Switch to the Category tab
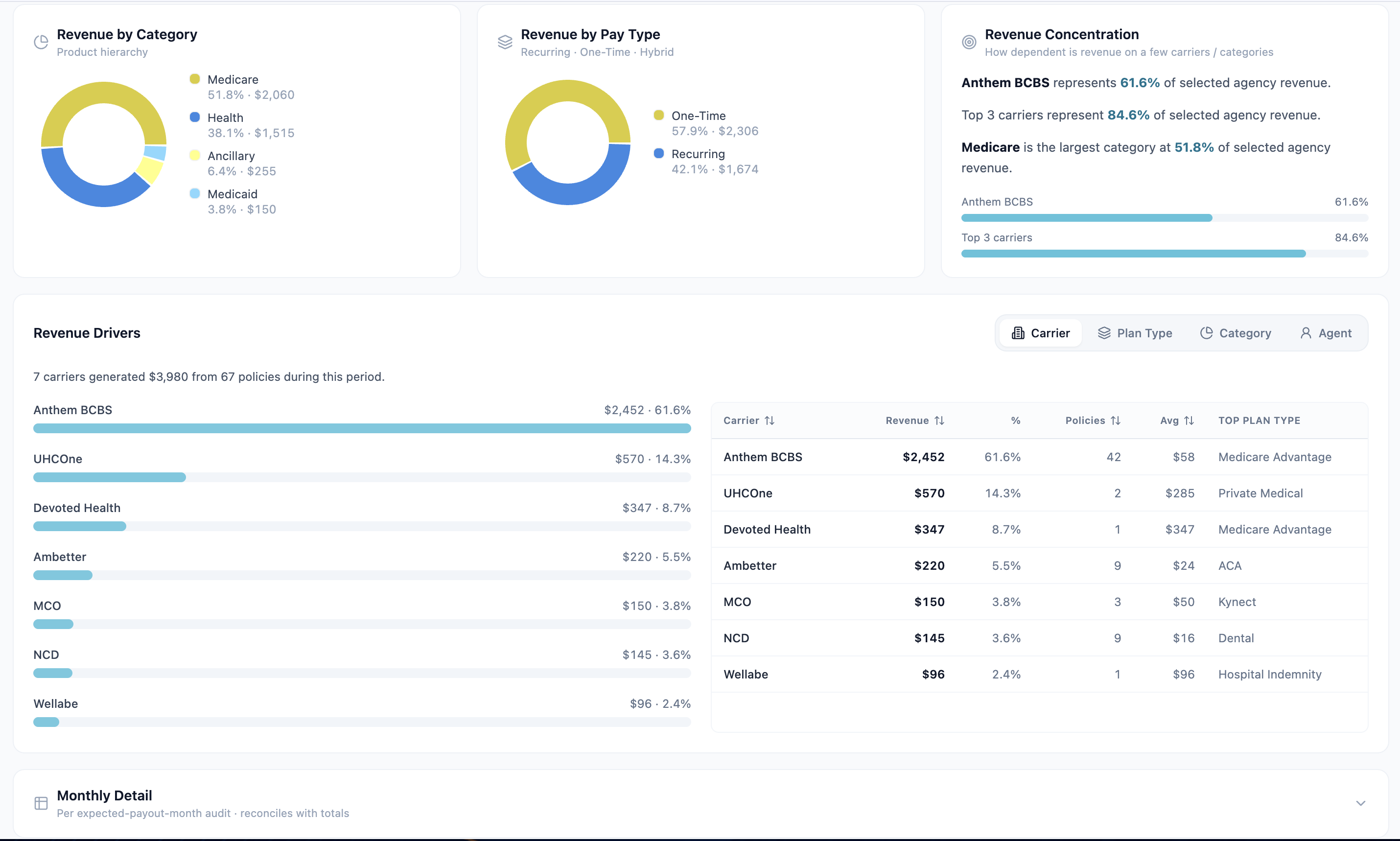 1236,333
